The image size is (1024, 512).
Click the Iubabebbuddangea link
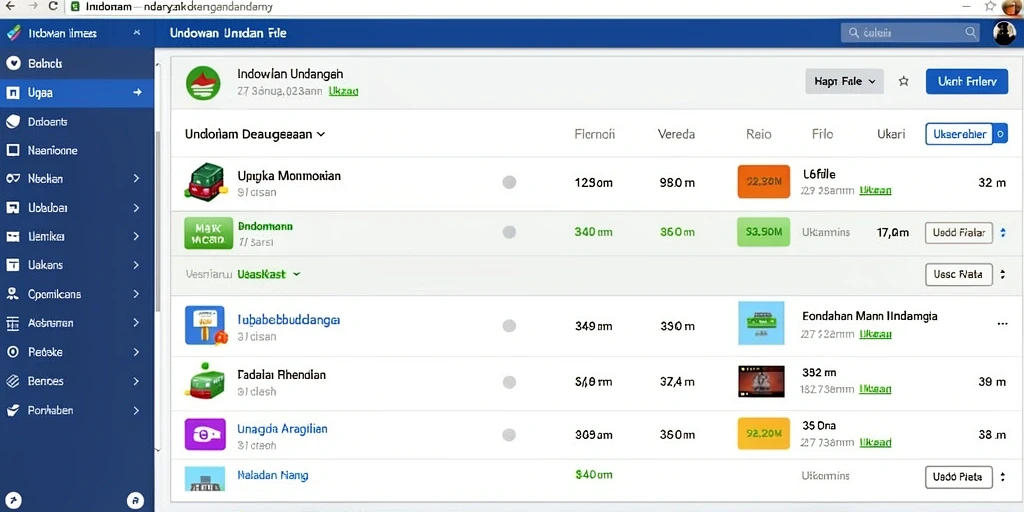click(288, 320)
